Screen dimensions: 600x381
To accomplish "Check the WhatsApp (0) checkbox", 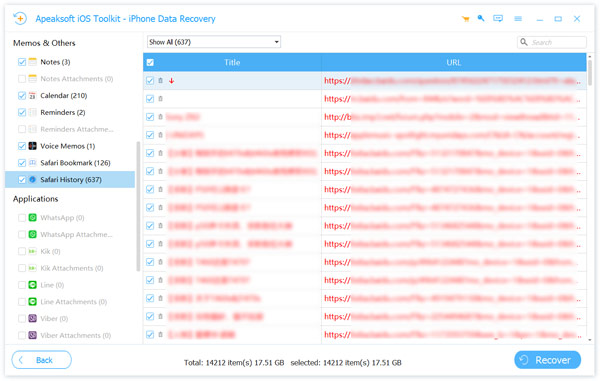I will pos(22,218).
